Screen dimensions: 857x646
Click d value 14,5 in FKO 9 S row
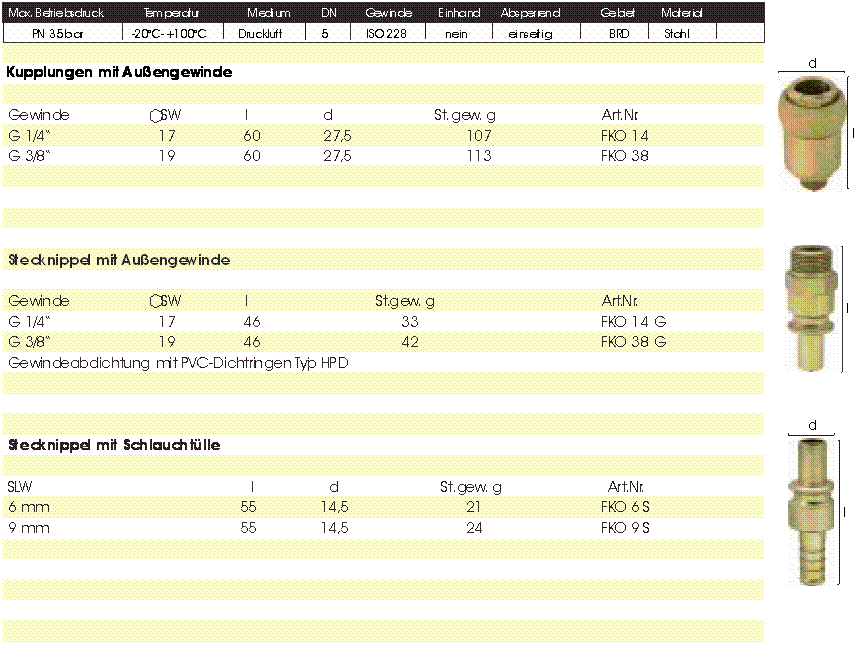334,527
